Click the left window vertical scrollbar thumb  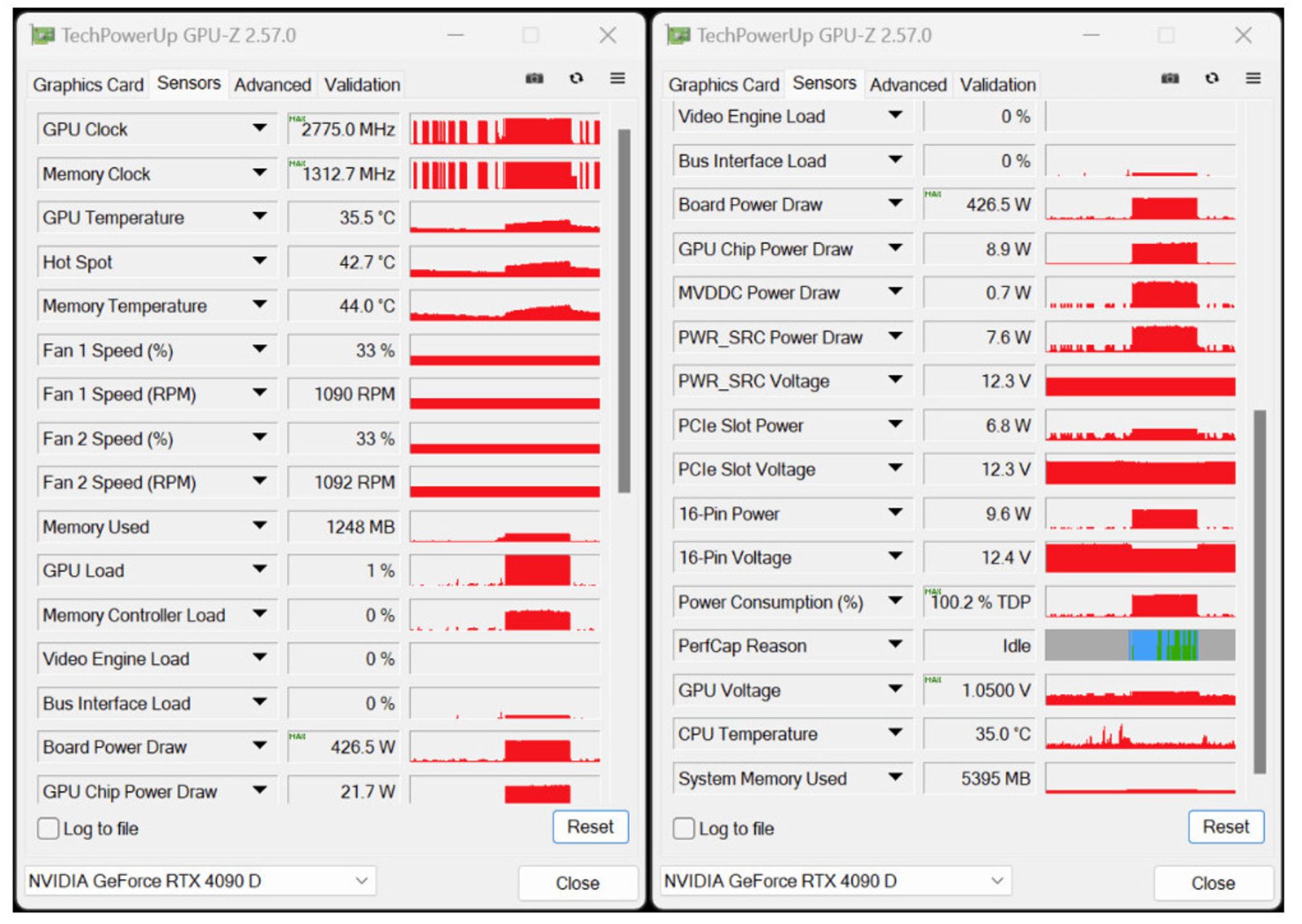pyautogui.click(x=624, y=310)
